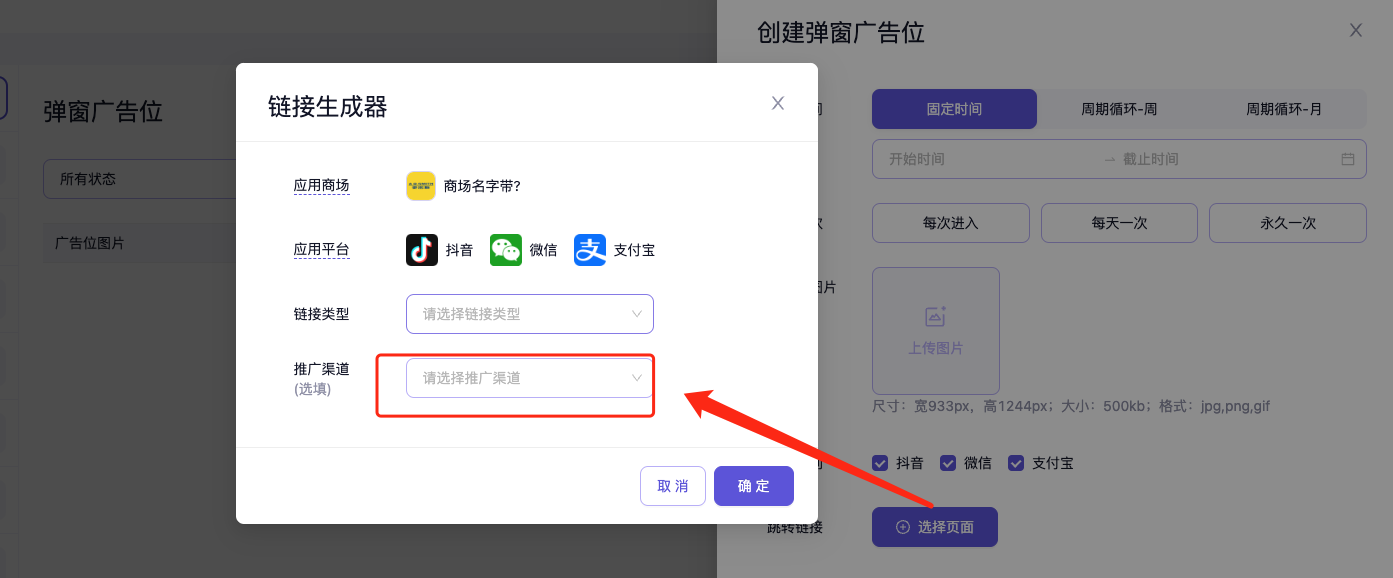Switch to the 周期循环-周 tab
Image resolution: width=1393 pixels, height=578 pixels.
(x=1119, y=109)
